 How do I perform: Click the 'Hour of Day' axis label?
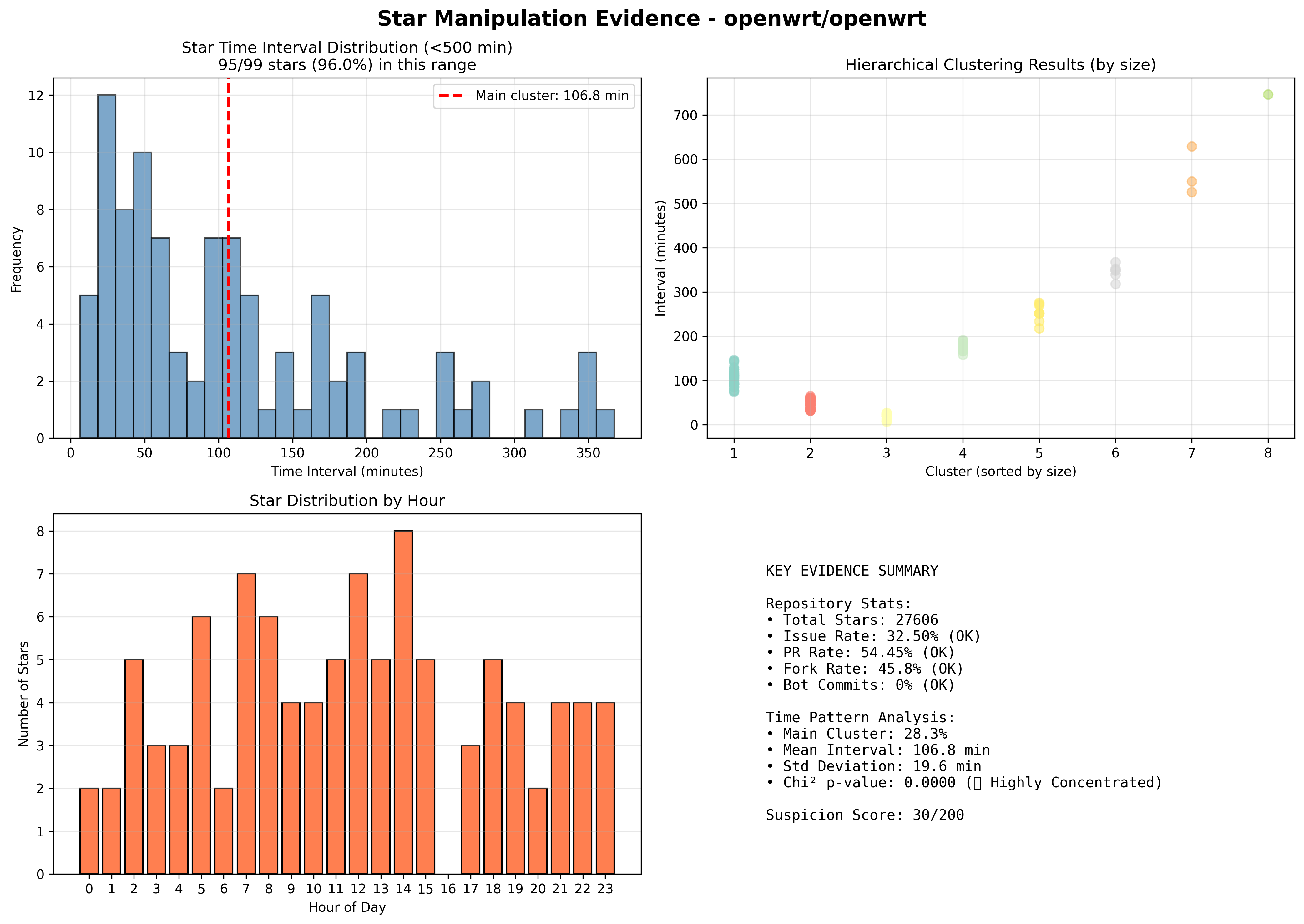[x=347, y=907]
